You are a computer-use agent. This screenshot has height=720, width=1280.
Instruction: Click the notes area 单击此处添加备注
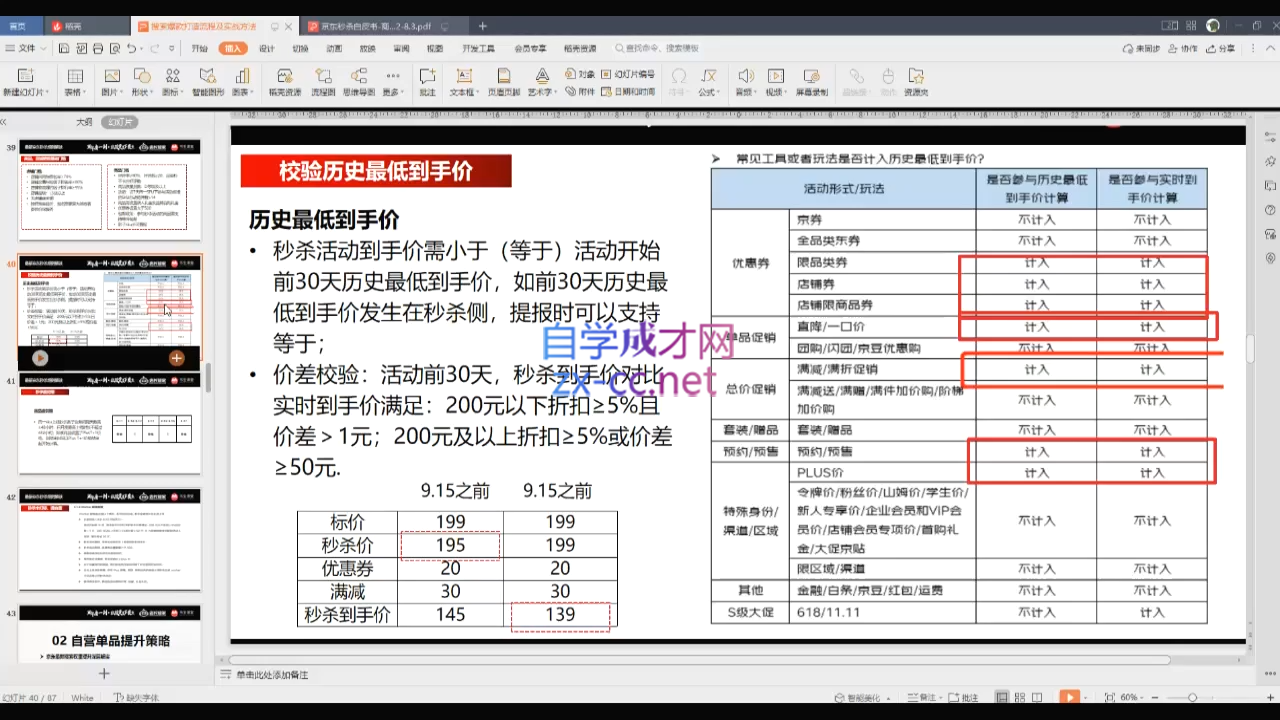pyautogui.click(x=272, y=676)
